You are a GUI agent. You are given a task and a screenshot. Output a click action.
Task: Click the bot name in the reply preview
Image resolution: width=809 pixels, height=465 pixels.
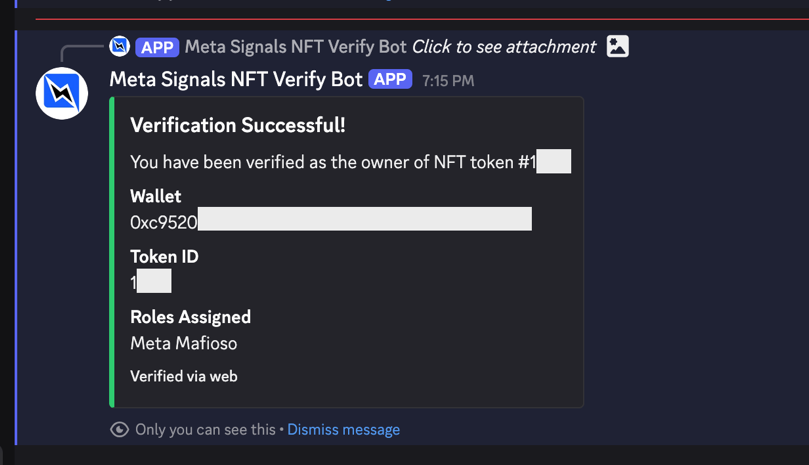[295, 47]
